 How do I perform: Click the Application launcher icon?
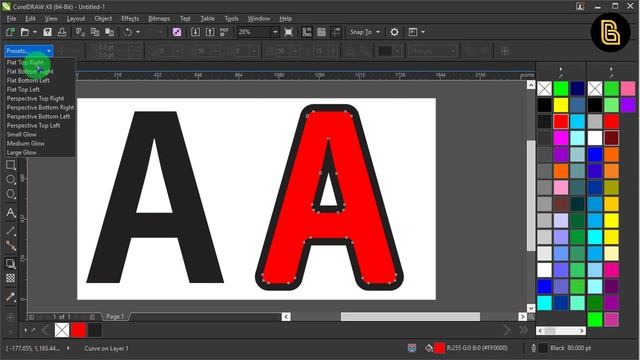tap(413, 32)
